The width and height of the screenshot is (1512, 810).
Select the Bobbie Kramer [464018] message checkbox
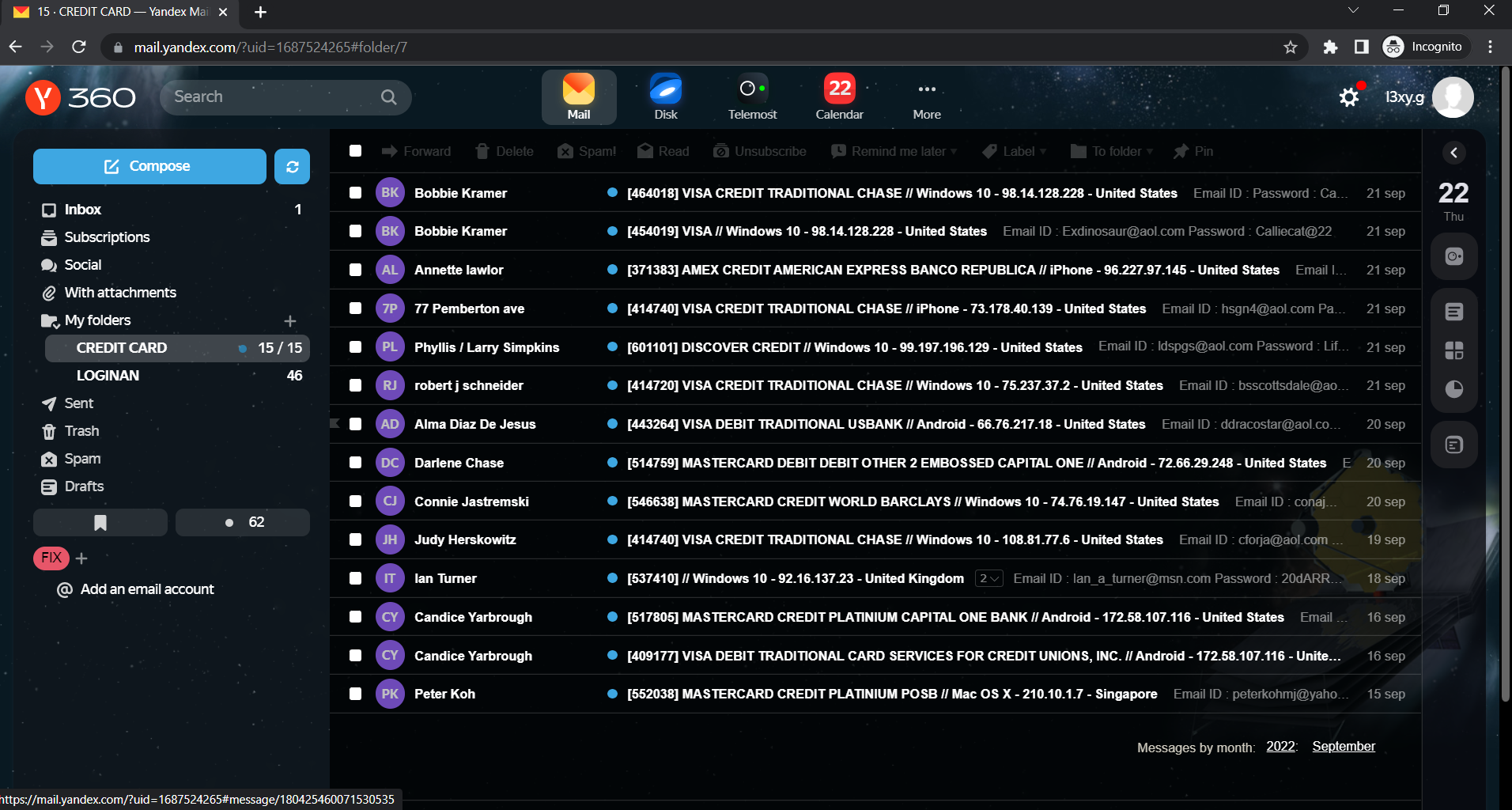coord(356,193)
